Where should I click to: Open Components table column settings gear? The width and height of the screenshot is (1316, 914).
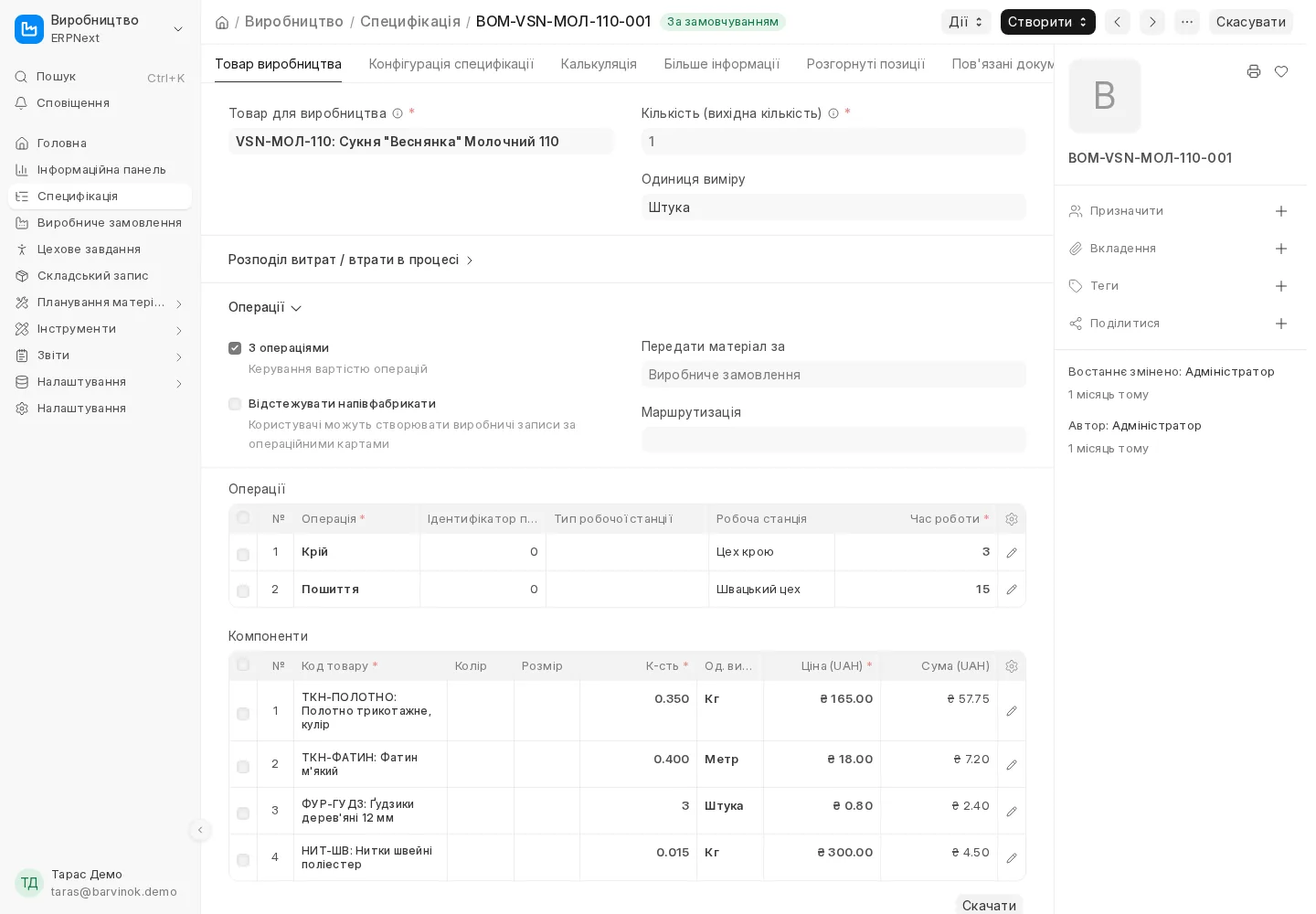(1012, 666)
